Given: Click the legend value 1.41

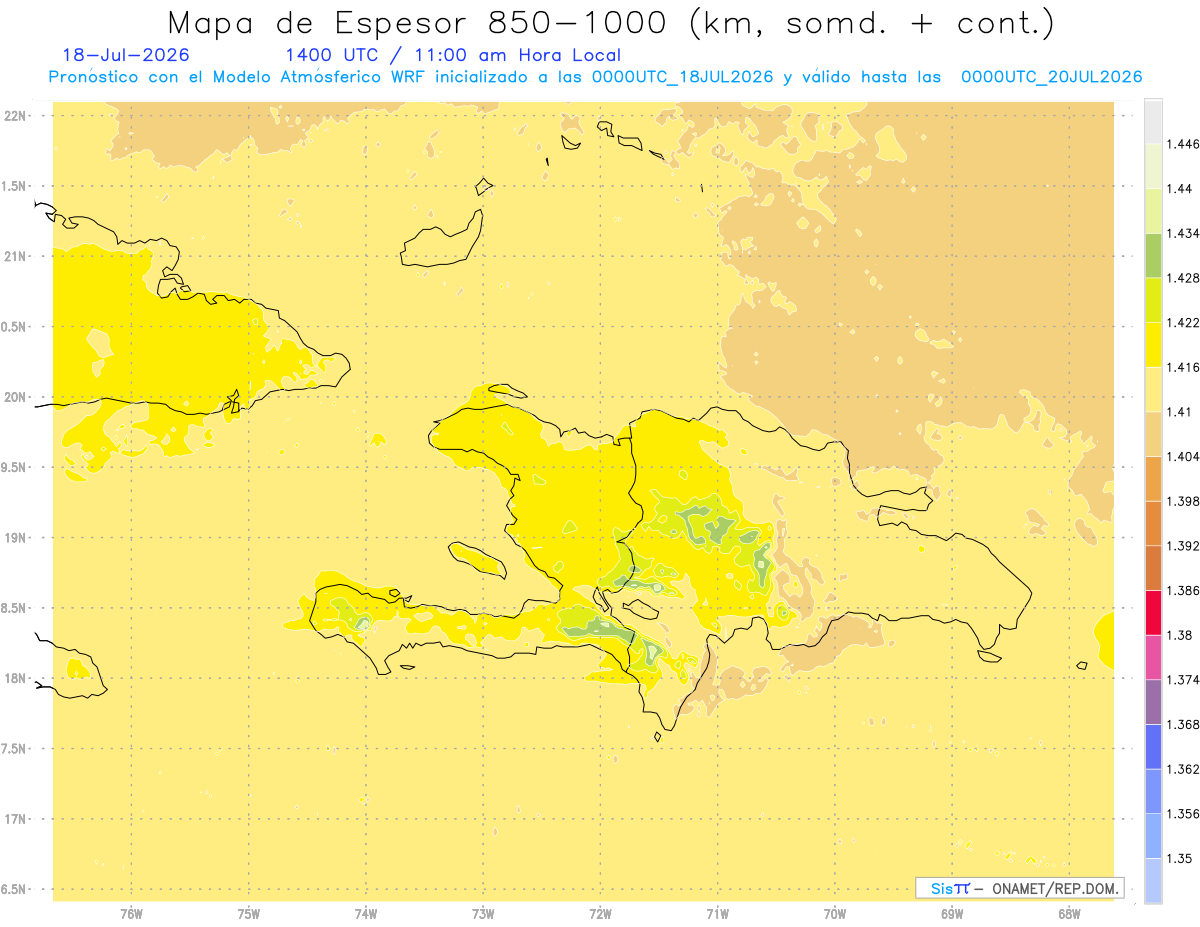Looking at the screenshot, I should tap(1181, 412).
